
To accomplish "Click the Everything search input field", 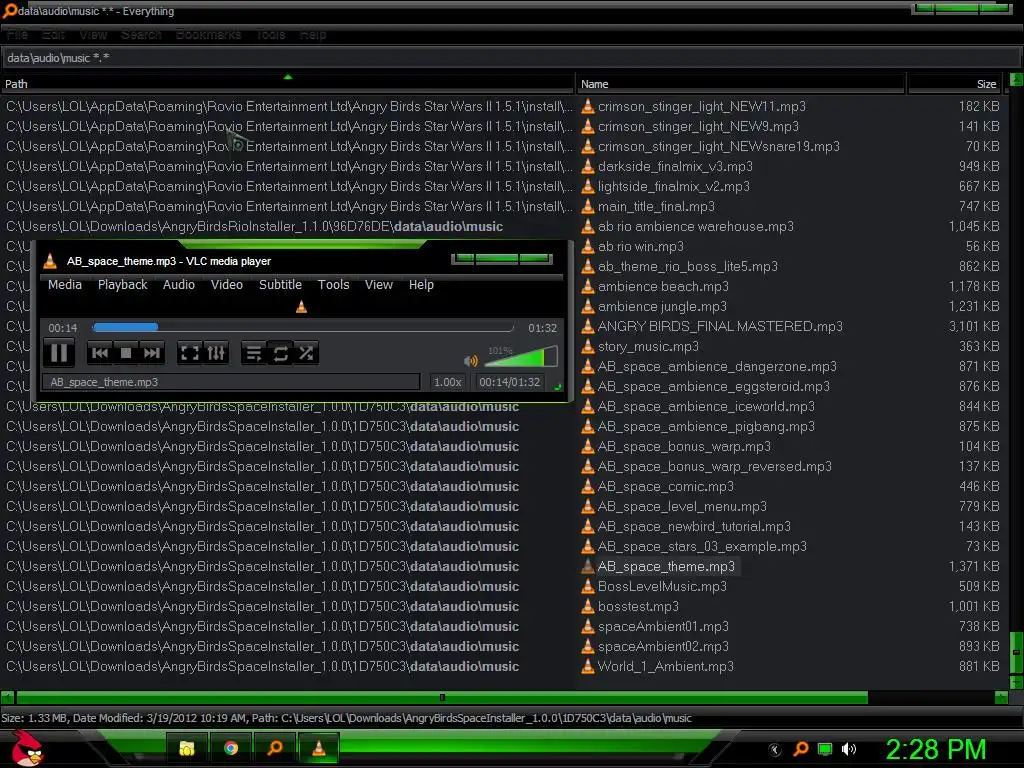I will pos(509,58).
